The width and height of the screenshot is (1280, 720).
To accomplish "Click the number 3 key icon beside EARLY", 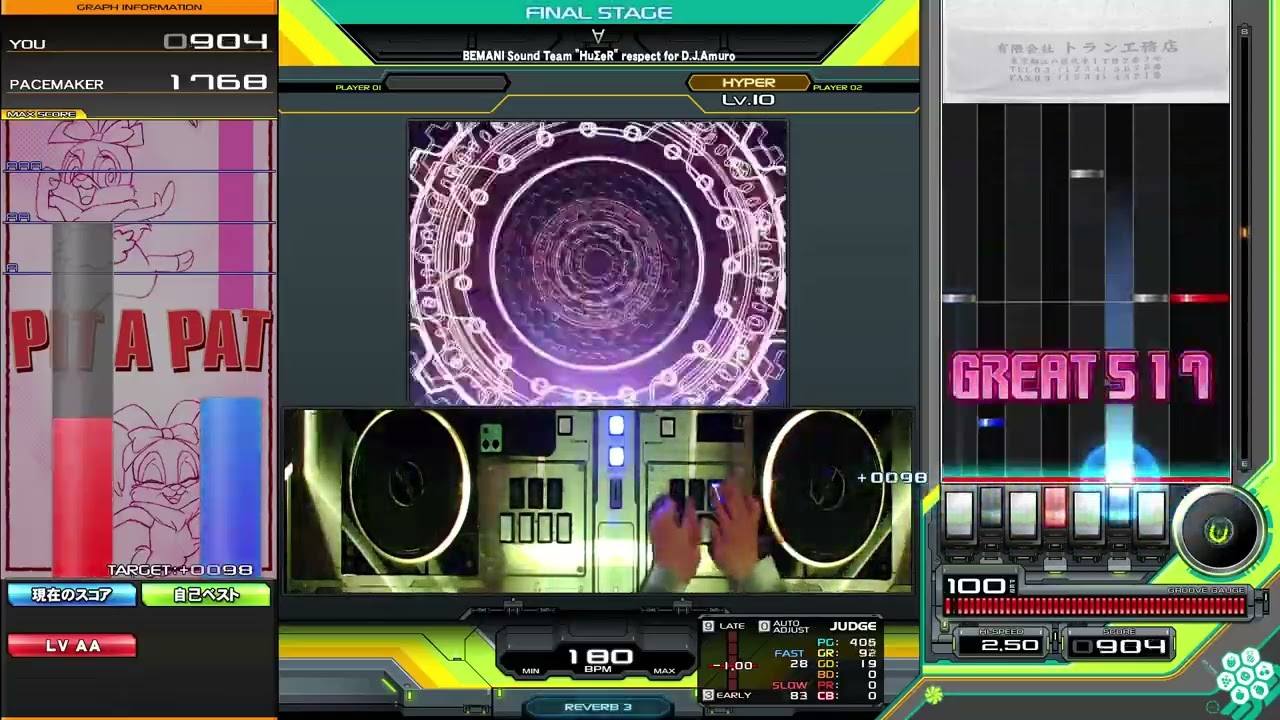I will [708, 695].
